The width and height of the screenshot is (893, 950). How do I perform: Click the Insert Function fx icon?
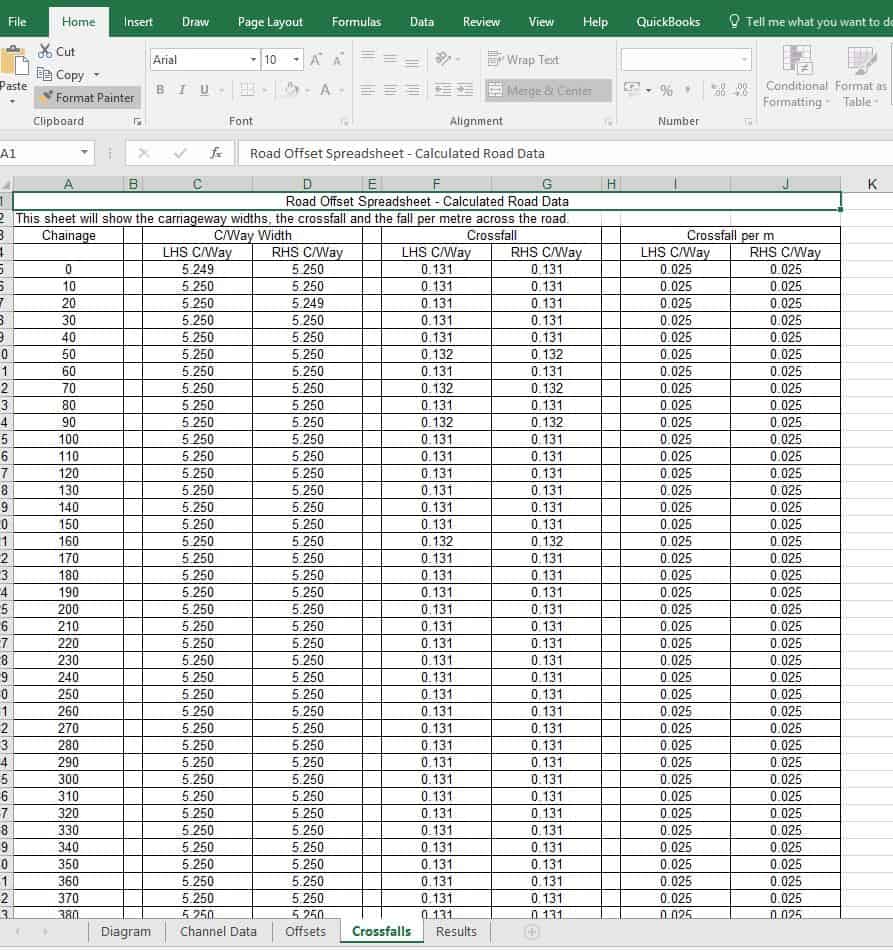point(216,153)
